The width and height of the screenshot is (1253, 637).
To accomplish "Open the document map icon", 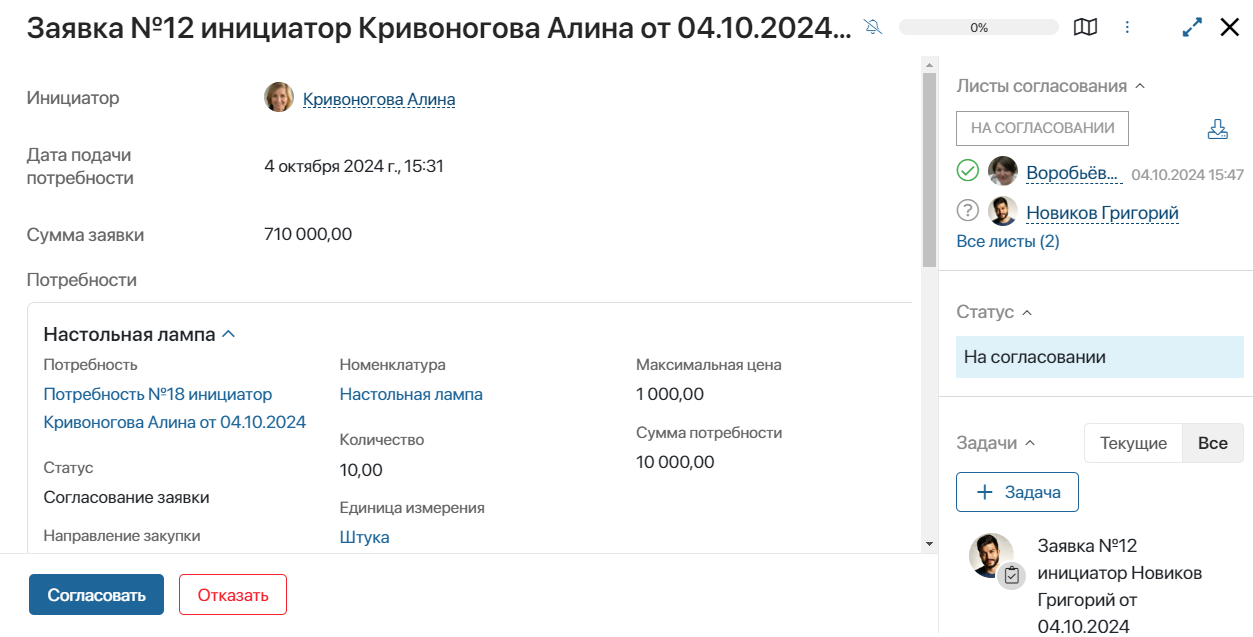I will click(x=1084, y=27).
